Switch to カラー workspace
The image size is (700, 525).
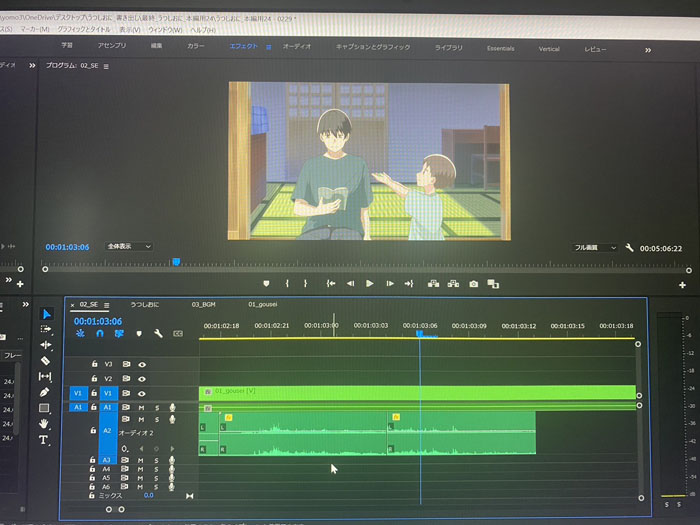pyautogui.click(x=196, y=46)
